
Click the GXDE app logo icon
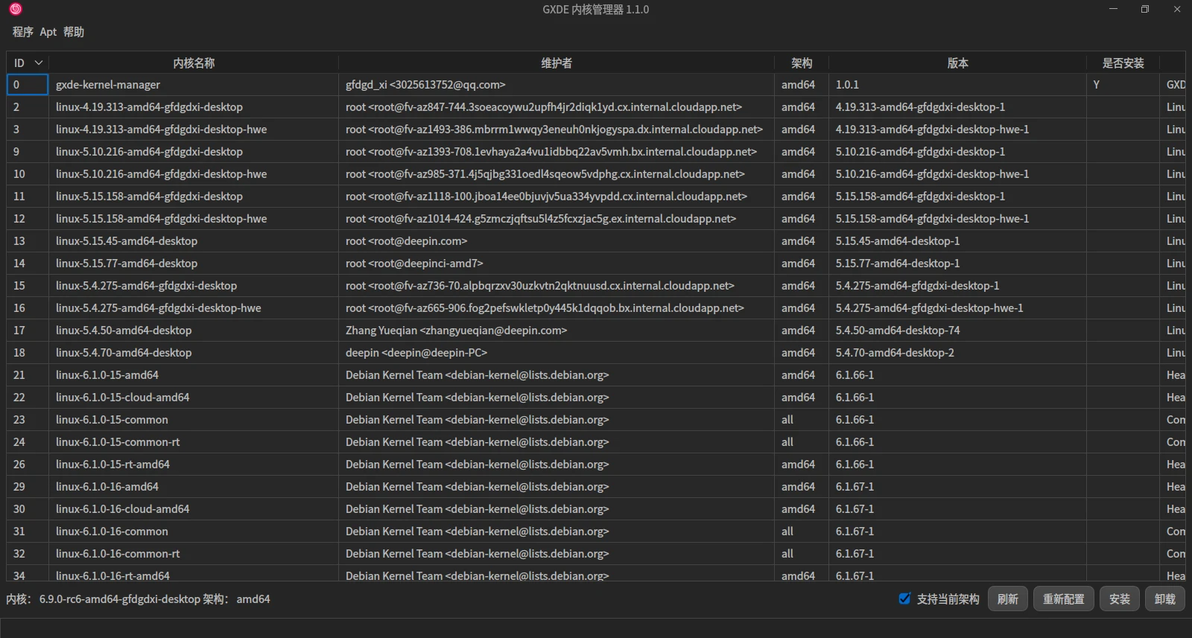[15, 9]
